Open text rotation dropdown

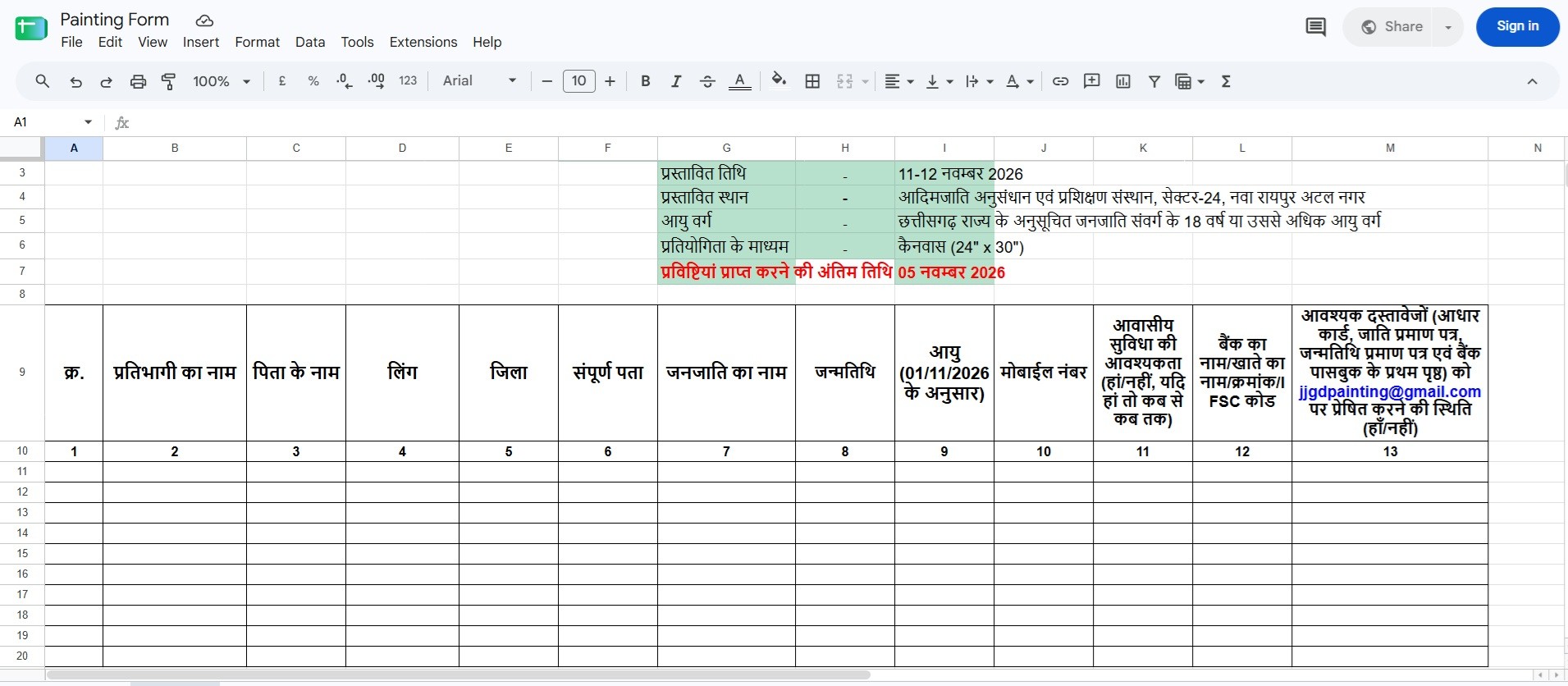pyautogui.click(x=1020, y=81)
